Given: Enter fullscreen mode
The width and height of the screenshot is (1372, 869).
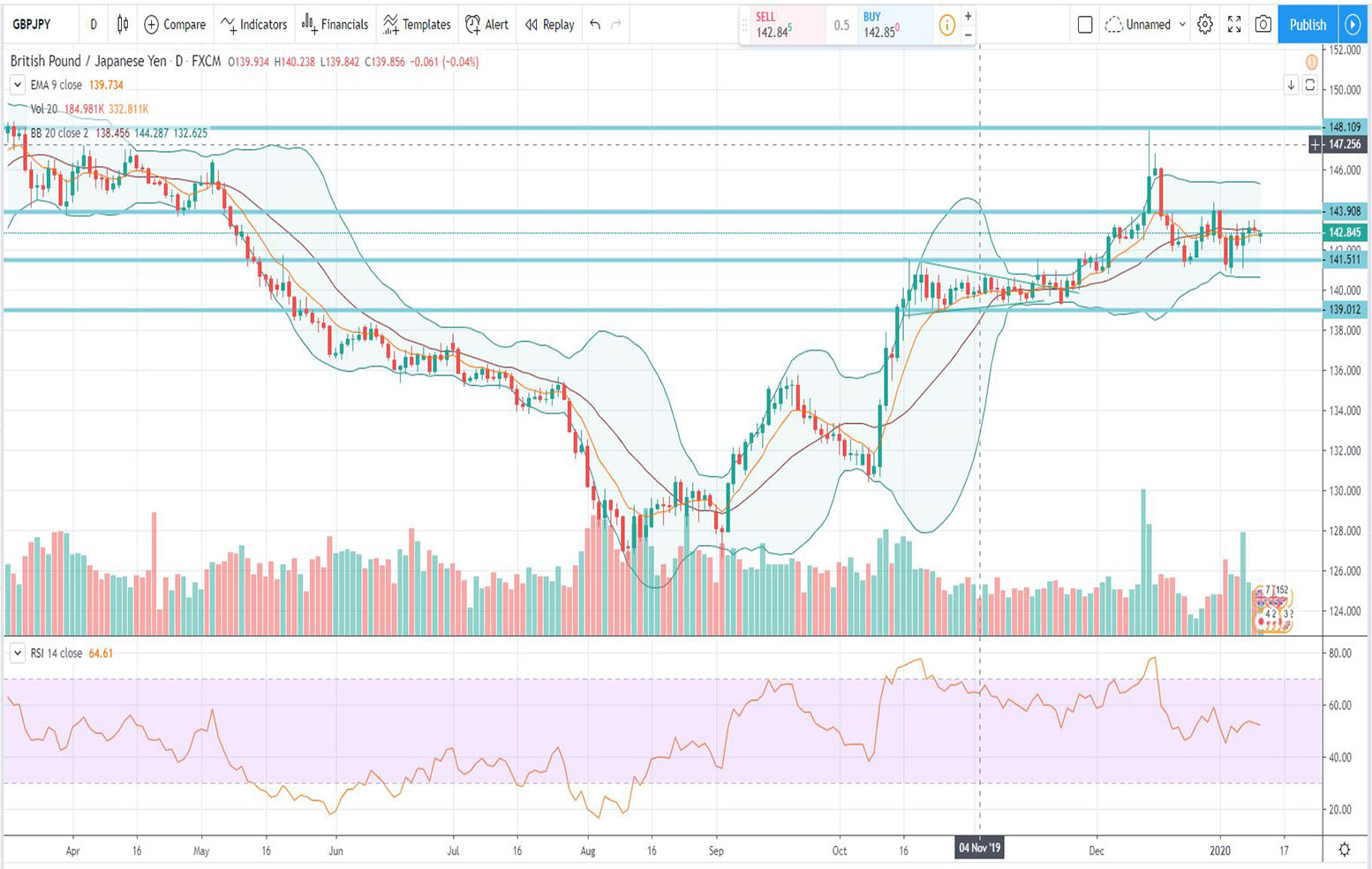Looking at the screenshot, I should pos(1234,25).
